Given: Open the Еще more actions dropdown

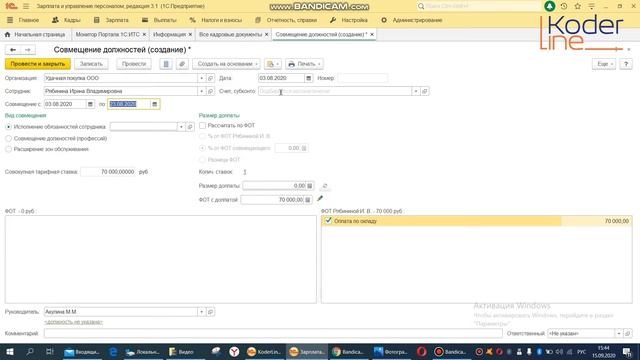Looking at the screenshot, I should coord(604,64).
